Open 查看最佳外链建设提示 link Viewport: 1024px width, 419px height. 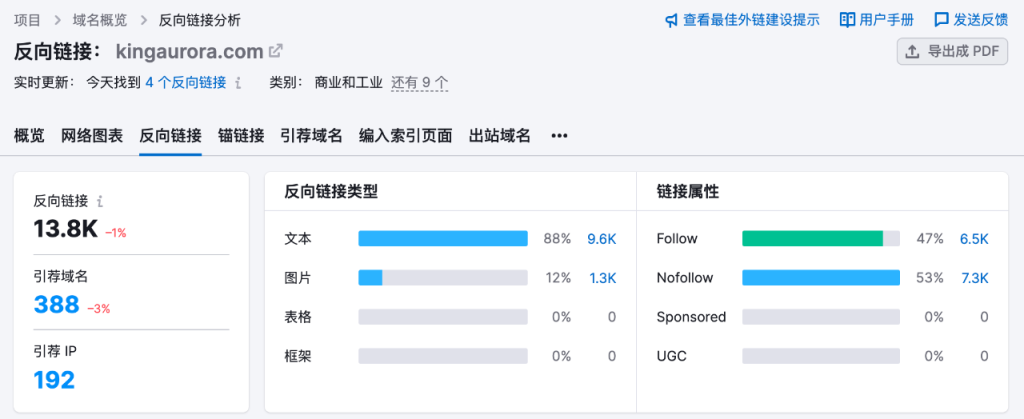(751, 20)
